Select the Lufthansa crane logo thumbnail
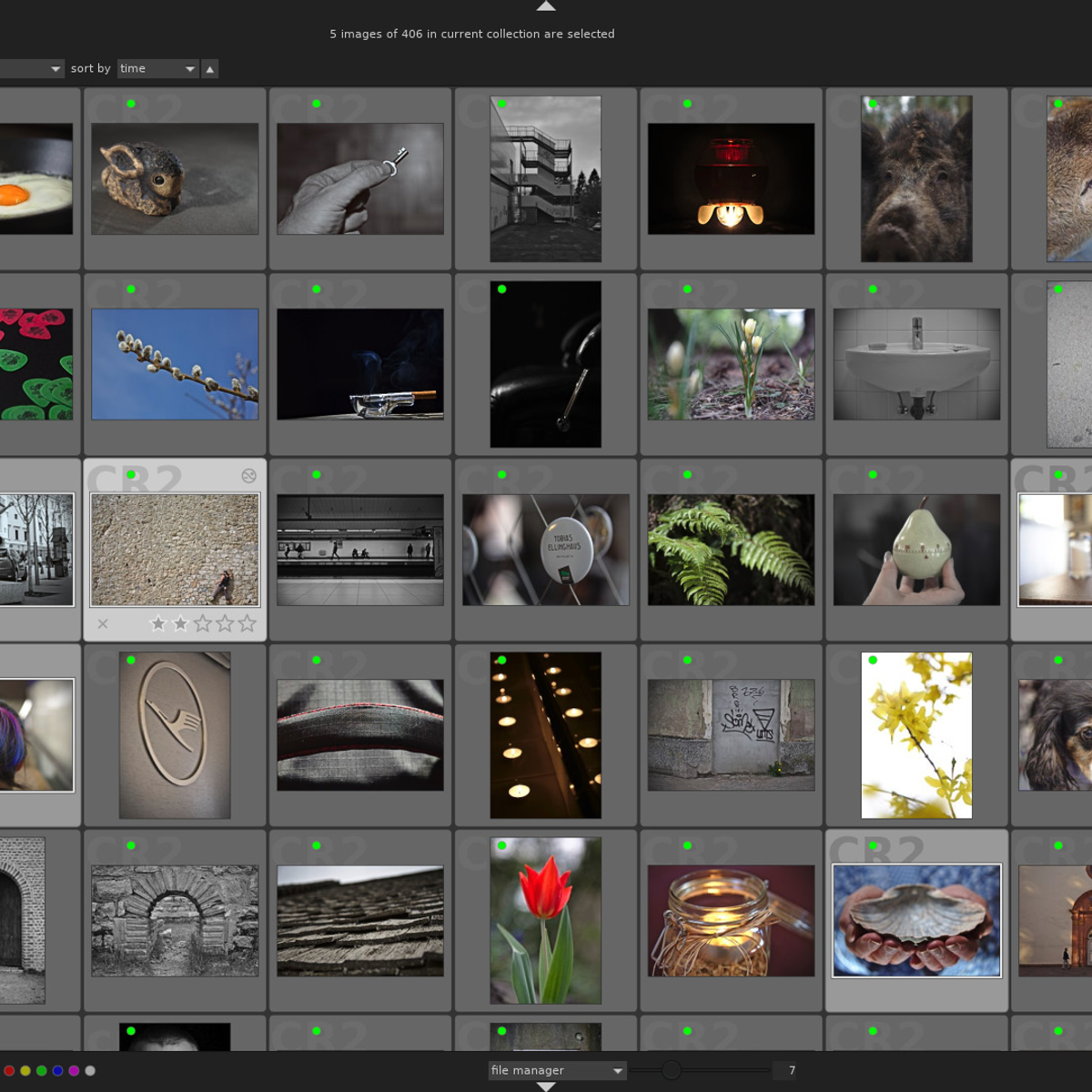1092x1092 pixels. pyautogui.click(x=175, y=735)
